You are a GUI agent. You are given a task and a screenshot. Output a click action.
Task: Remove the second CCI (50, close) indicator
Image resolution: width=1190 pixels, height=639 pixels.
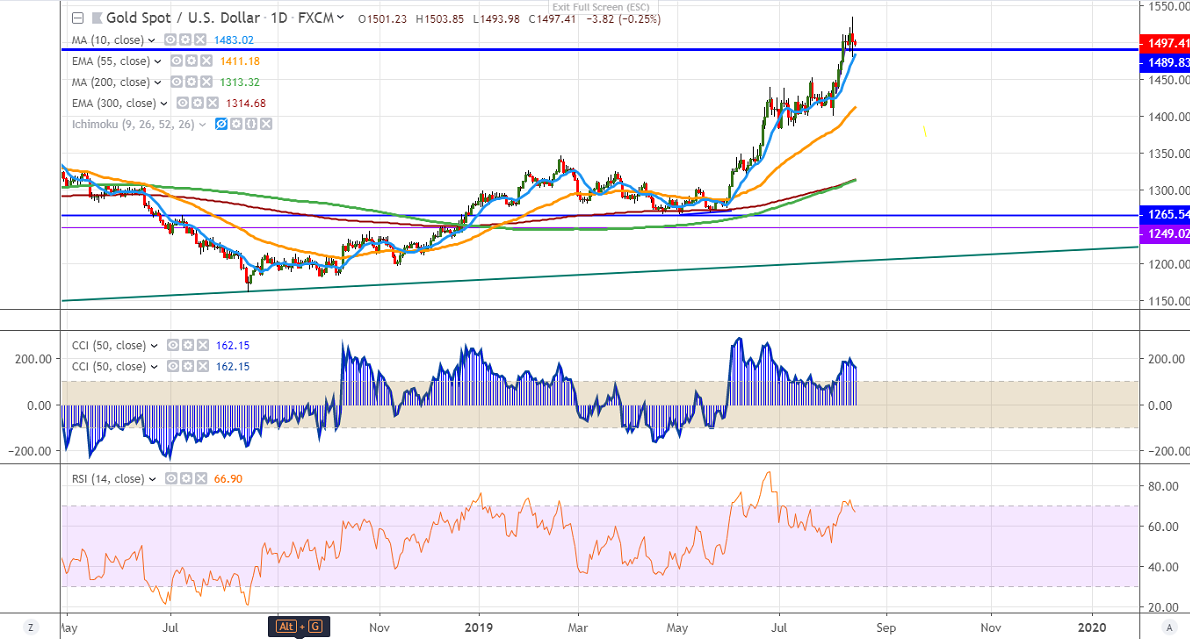202,367
